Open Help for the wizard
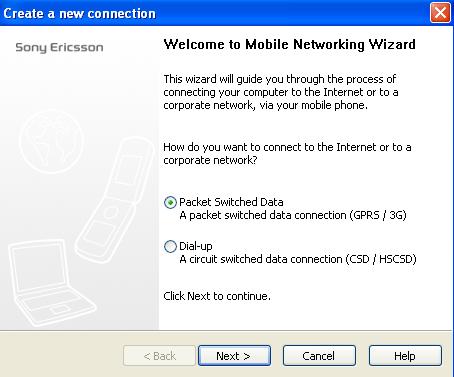This screenshot has height=377, width=454. [x=405, y=356]
